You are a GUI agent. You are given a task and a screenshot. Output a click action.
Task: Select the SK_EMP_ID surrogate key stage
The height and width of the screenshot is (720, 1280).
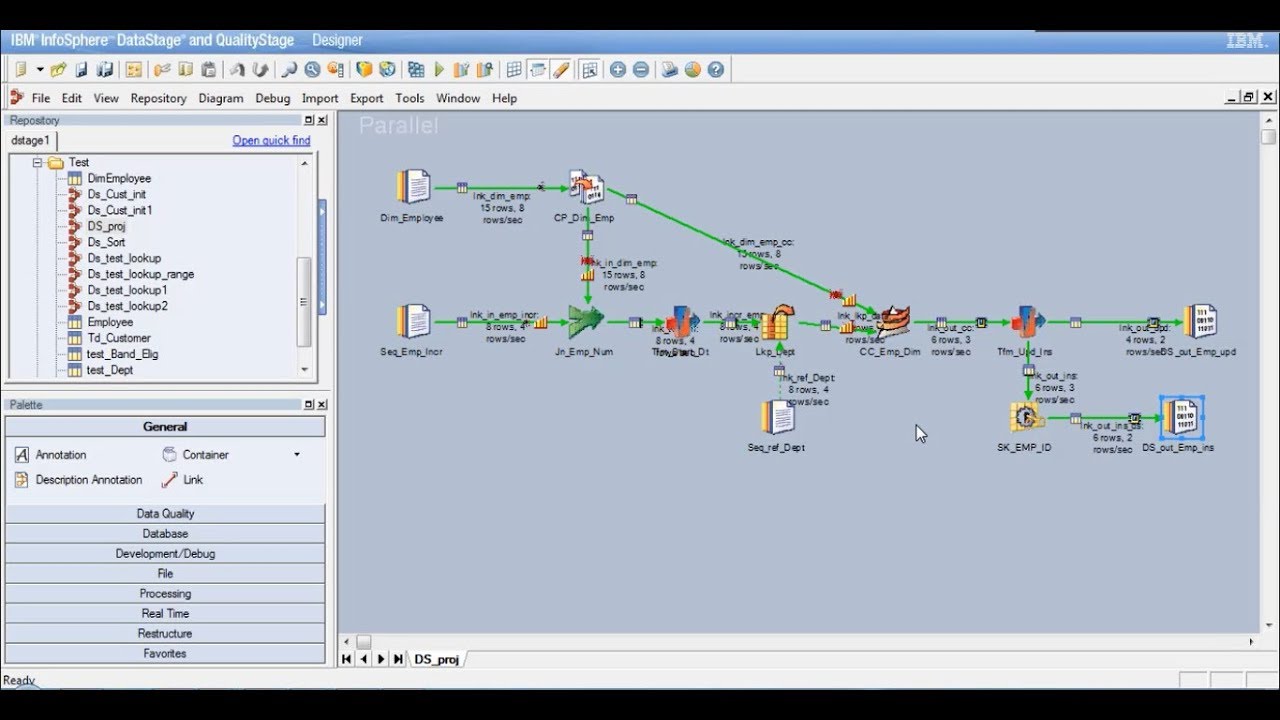(1026, 417)
